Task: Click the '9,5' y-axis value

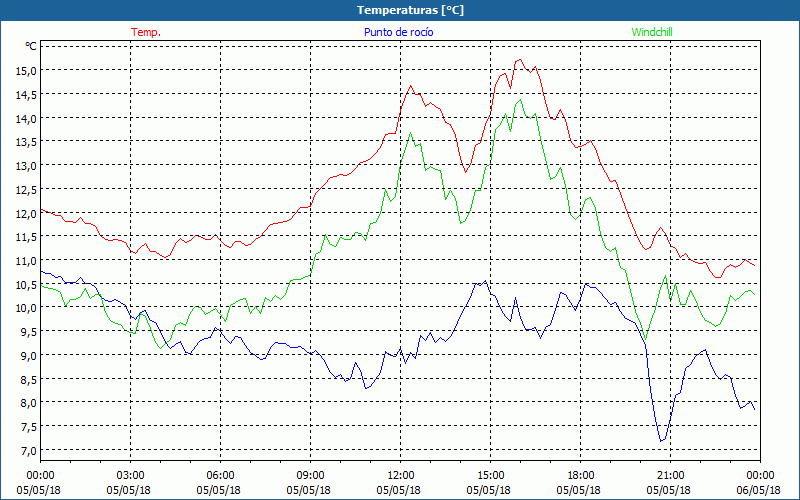Action: pyautogui.click(x=29, y=332)
